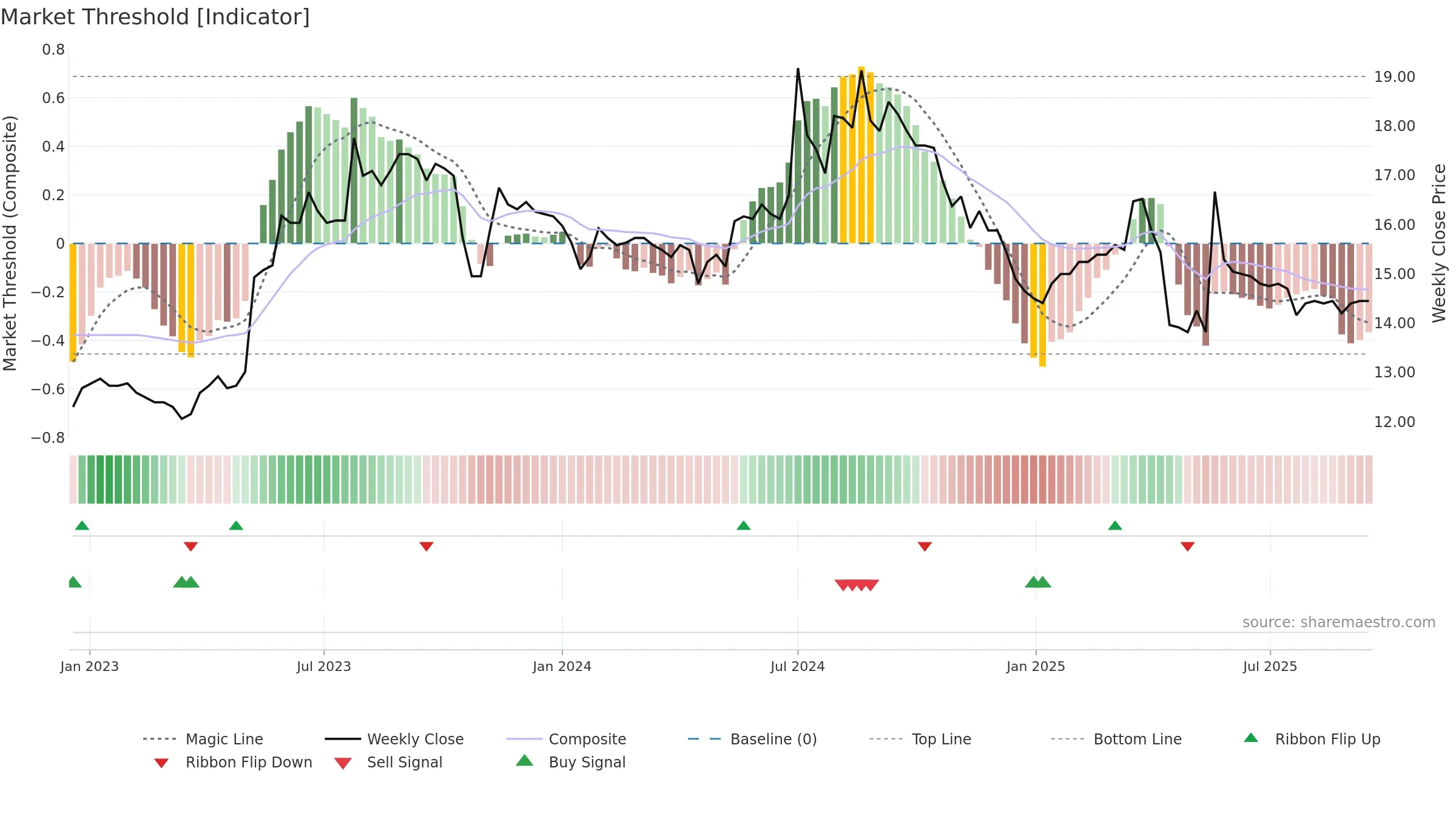Toggle the Weekly Close legend entry

pos(394,739)
